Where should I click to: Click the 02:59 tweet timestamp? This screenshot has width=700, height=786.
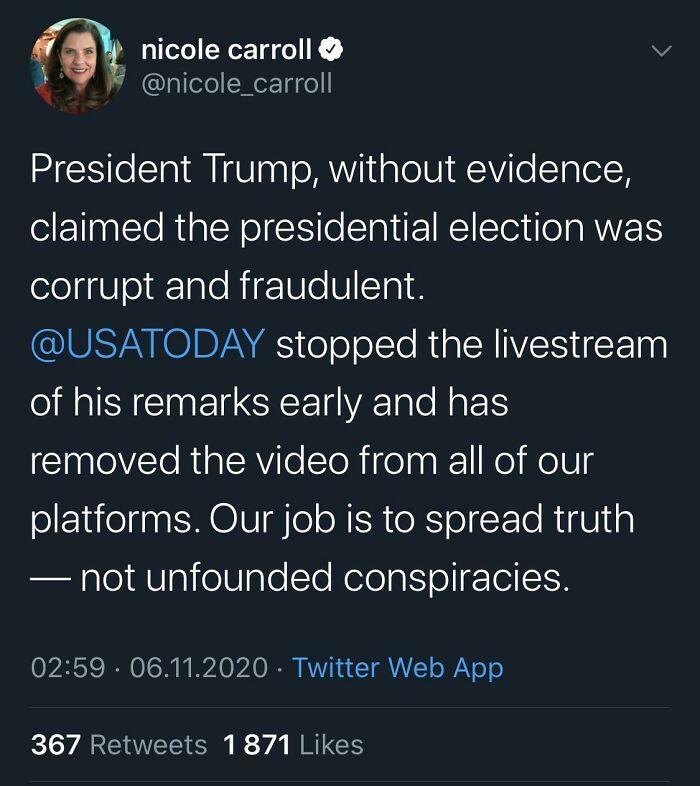(x=67, y=667)
